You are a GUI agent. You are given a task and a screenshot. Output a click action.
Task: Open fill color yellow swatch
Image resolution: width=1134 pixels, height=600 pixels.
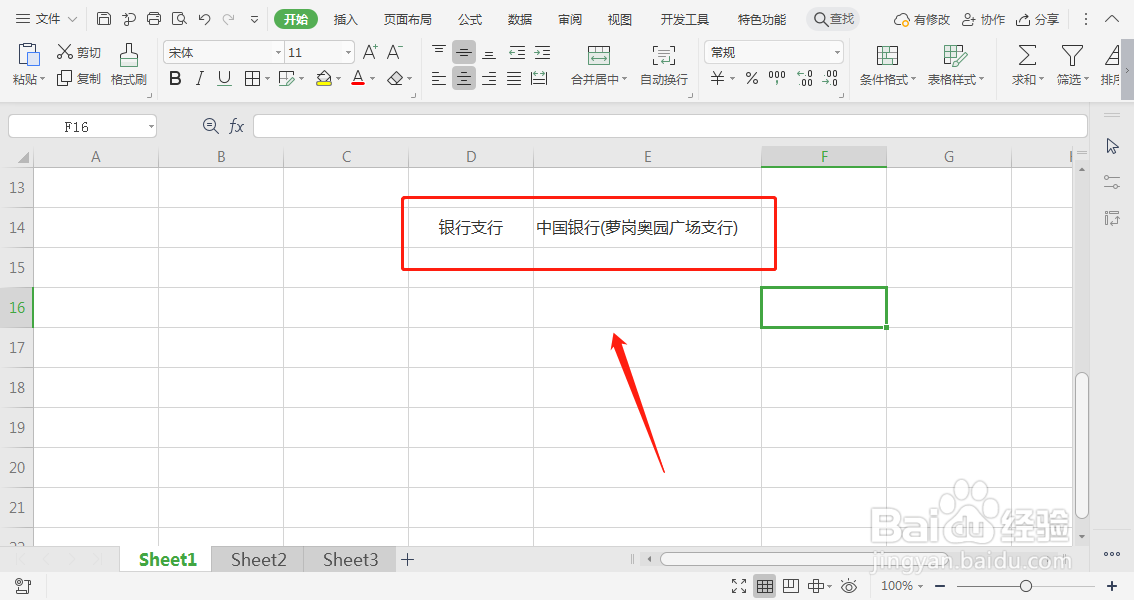pos(324,78)
